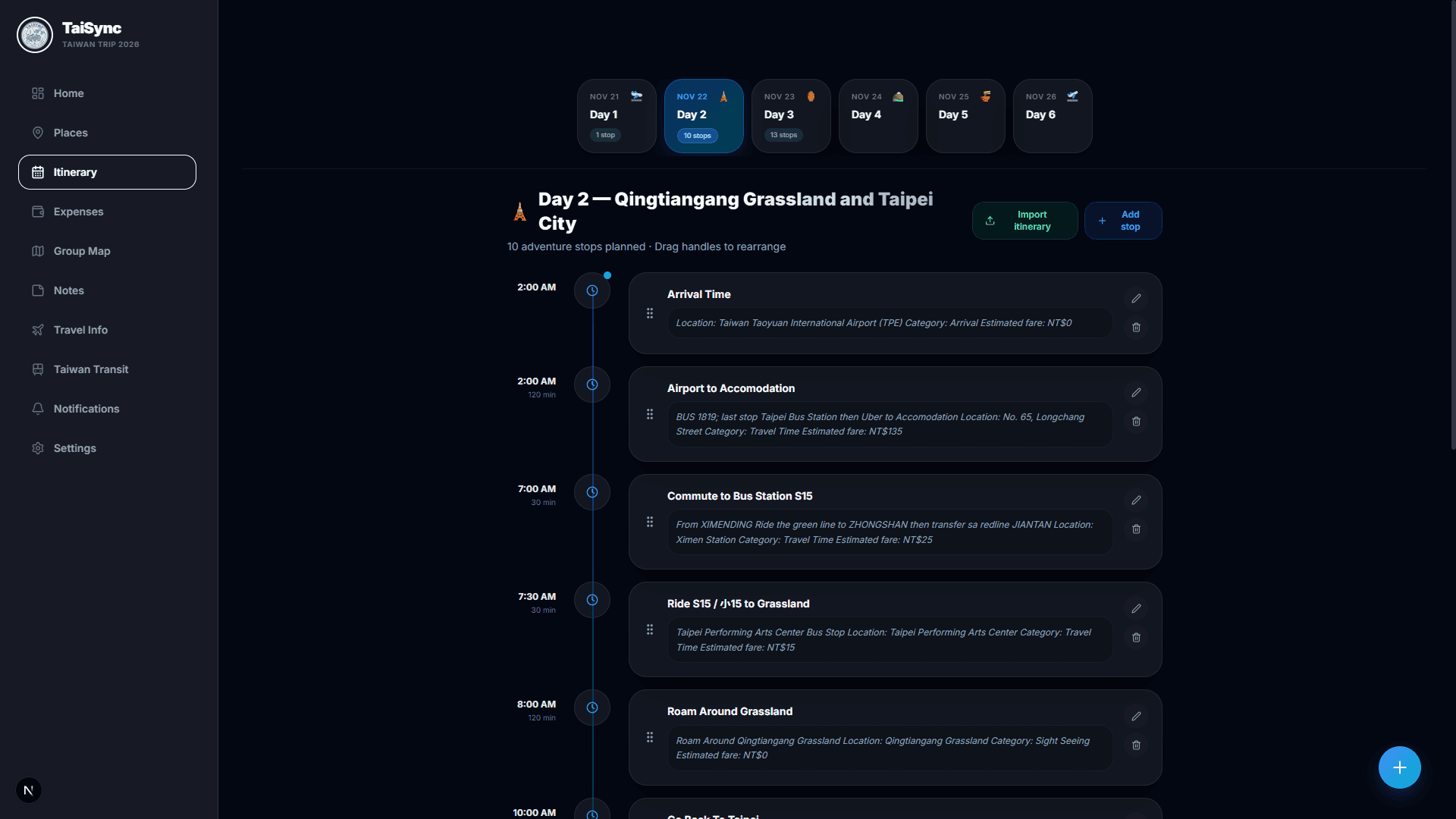Switch to Day 6 tab
This screenshot has height=819, width=1456.
pyautogui.click(x=1053, y=116)
